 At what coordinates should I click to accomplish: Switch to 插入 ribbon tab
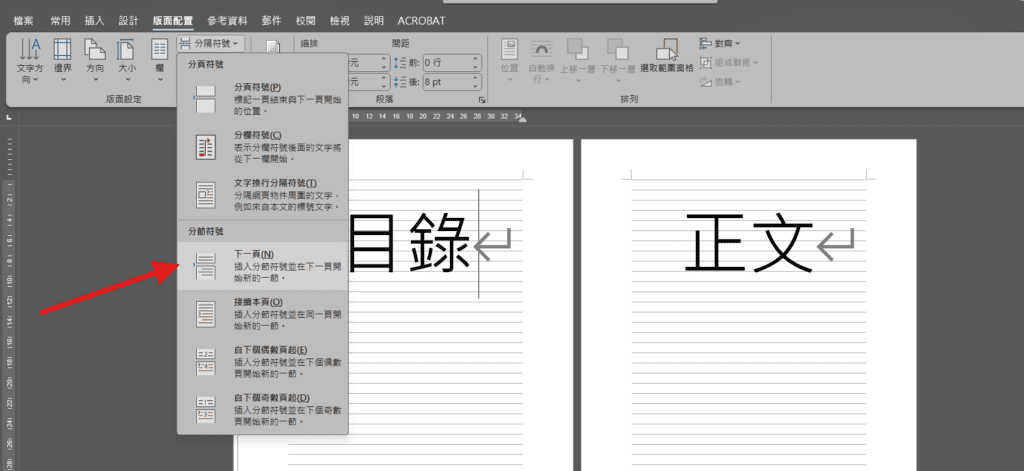(95, 20)
